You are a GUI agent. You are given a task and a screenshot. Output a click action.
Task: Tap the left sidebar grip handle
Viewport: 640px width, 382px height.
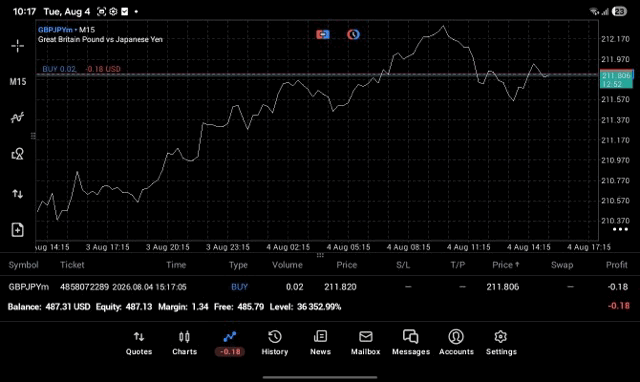[33, 136]
